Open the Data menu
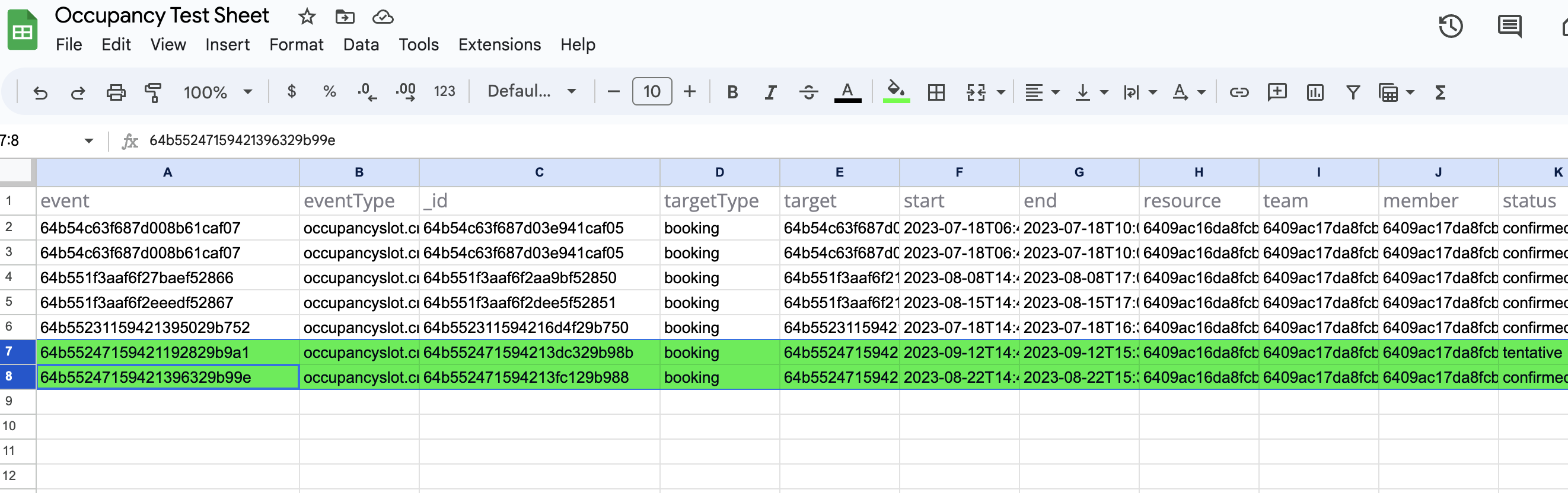1568x493 pixels. [361, 44]
